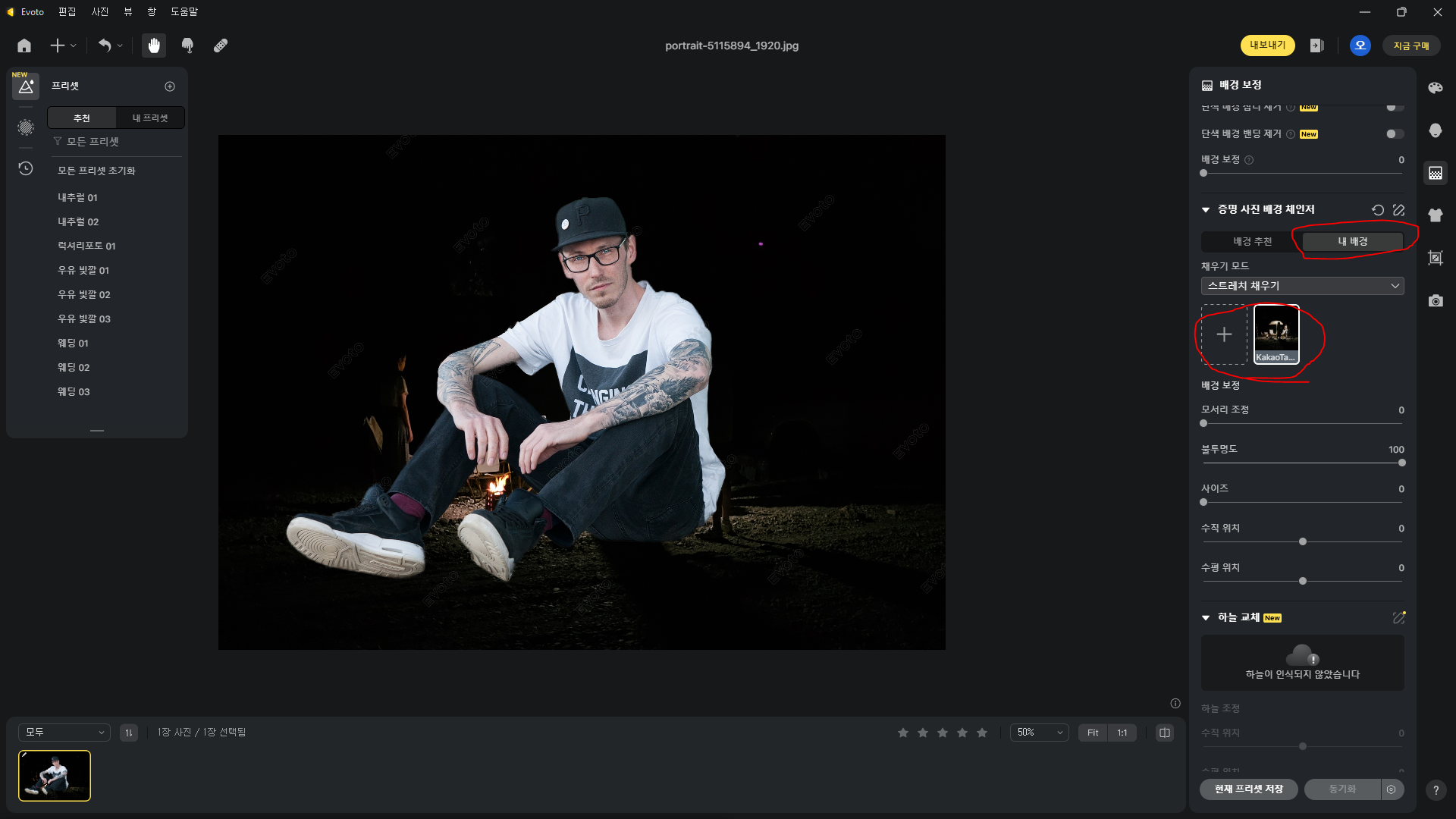Open the crop tool panel
This screenshot has width=1456, height=819.
(x=1435, y=258)
